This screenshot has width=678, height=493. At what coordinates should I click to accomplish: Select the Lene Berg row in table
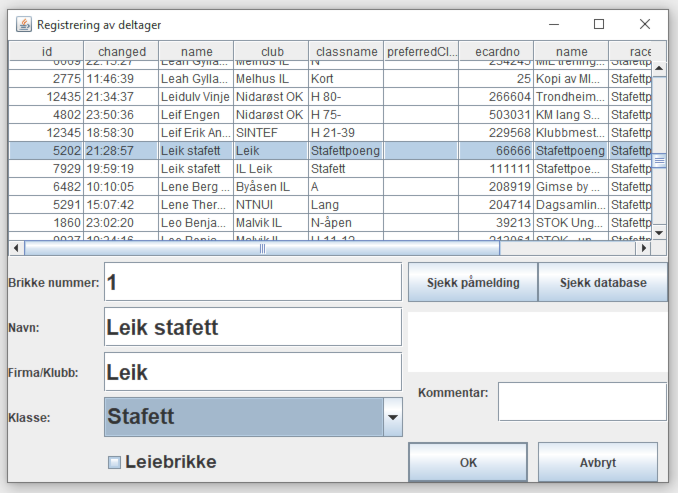[x=196, y=187]
